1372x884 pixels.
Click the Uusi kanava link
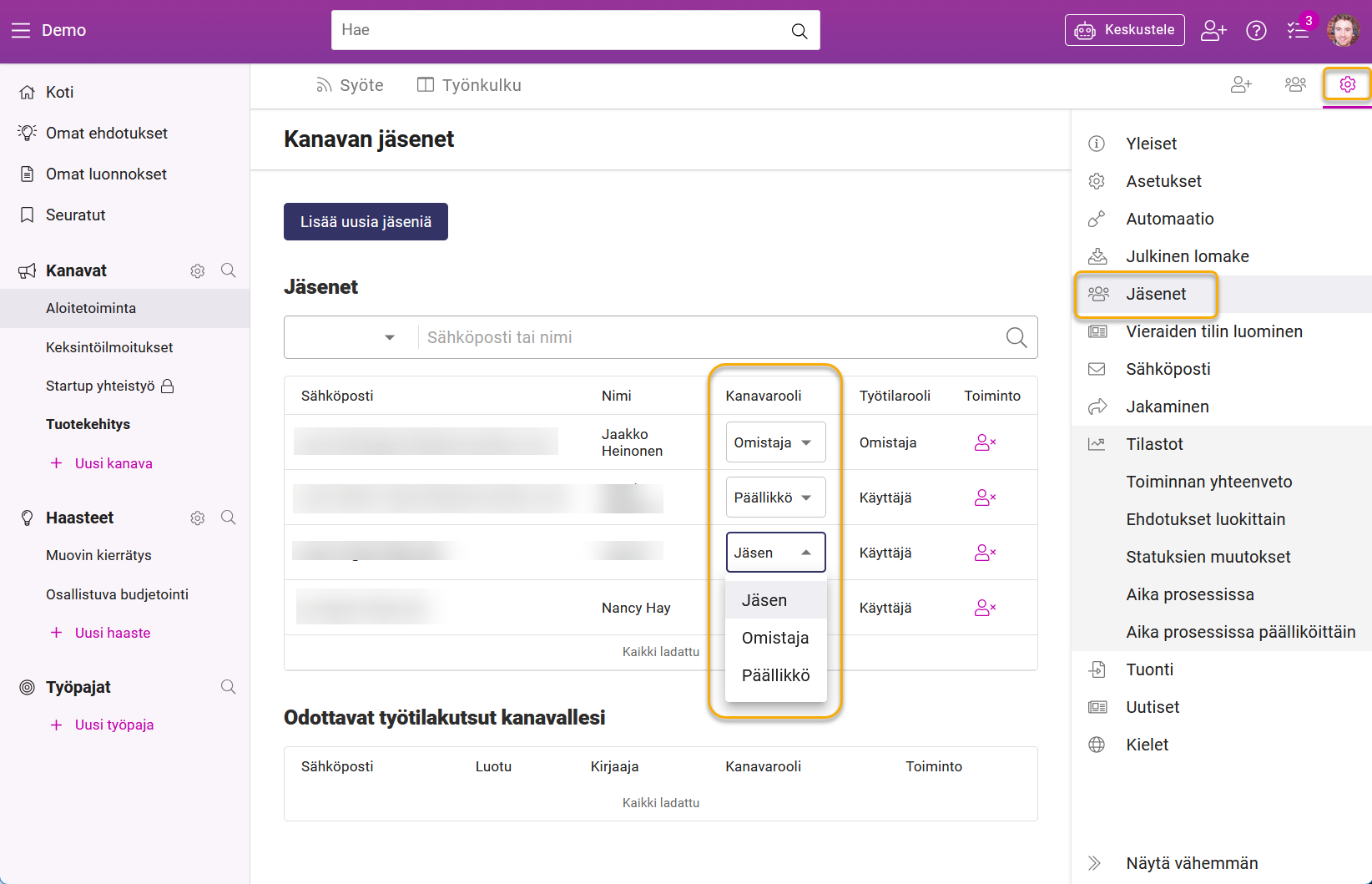[x=113, y=463]
